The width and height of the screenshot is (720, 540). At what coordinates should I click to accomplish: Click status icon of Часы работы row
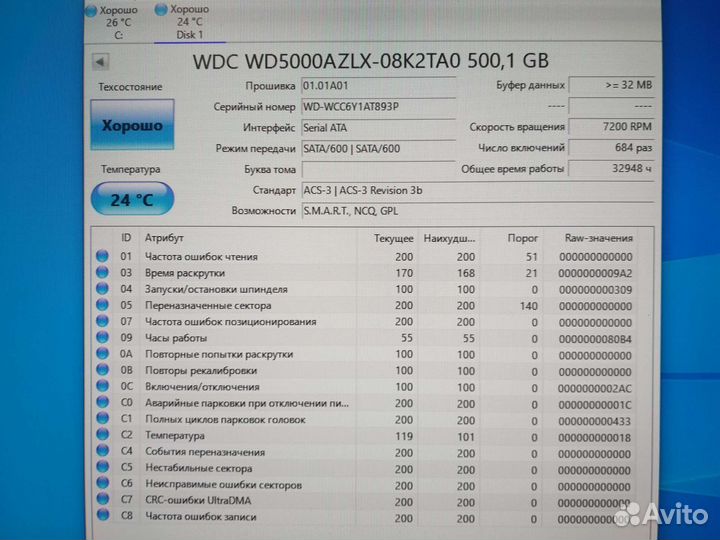pos(102,338)
